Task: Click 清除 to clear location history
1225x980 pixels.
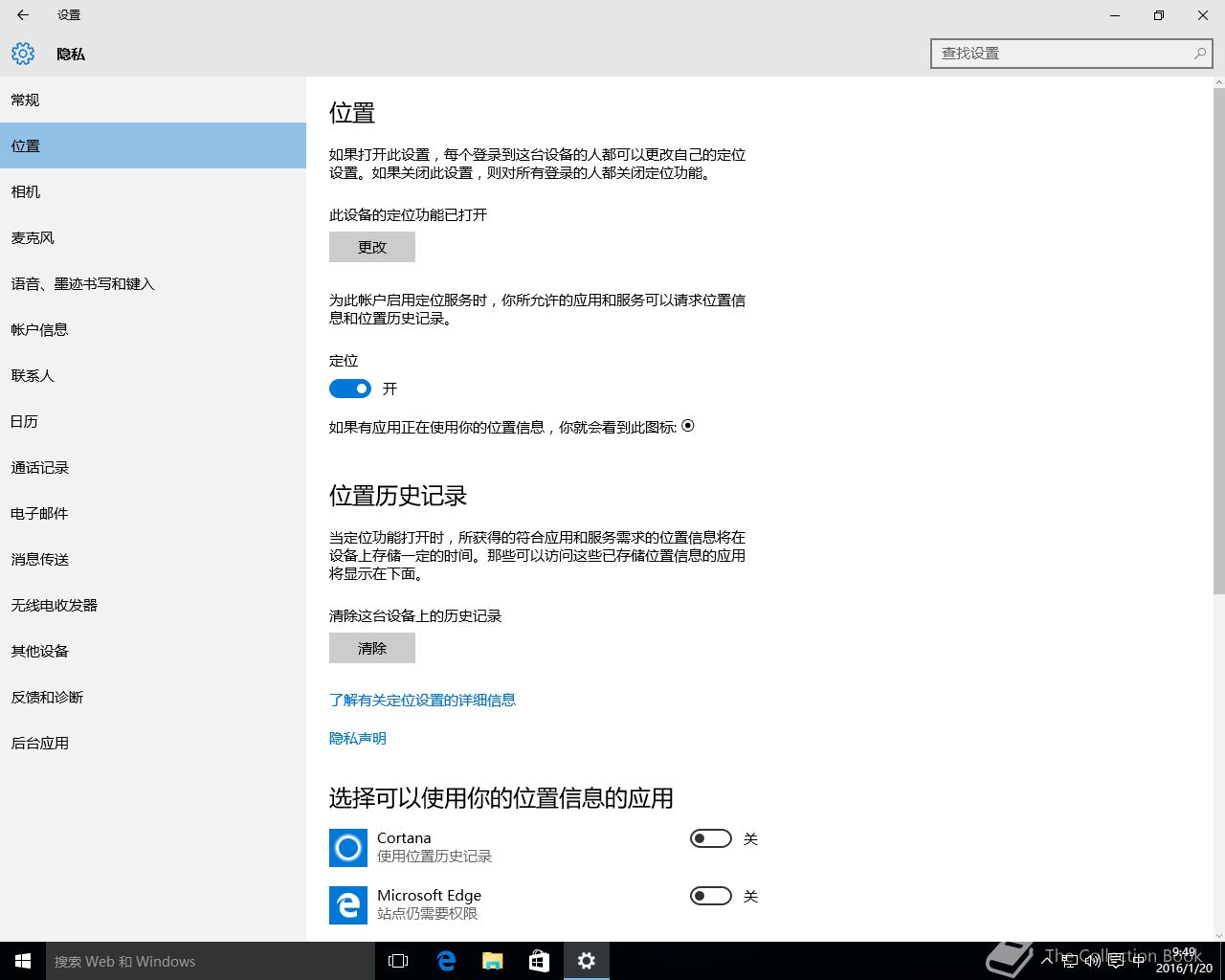Action: 372,648
